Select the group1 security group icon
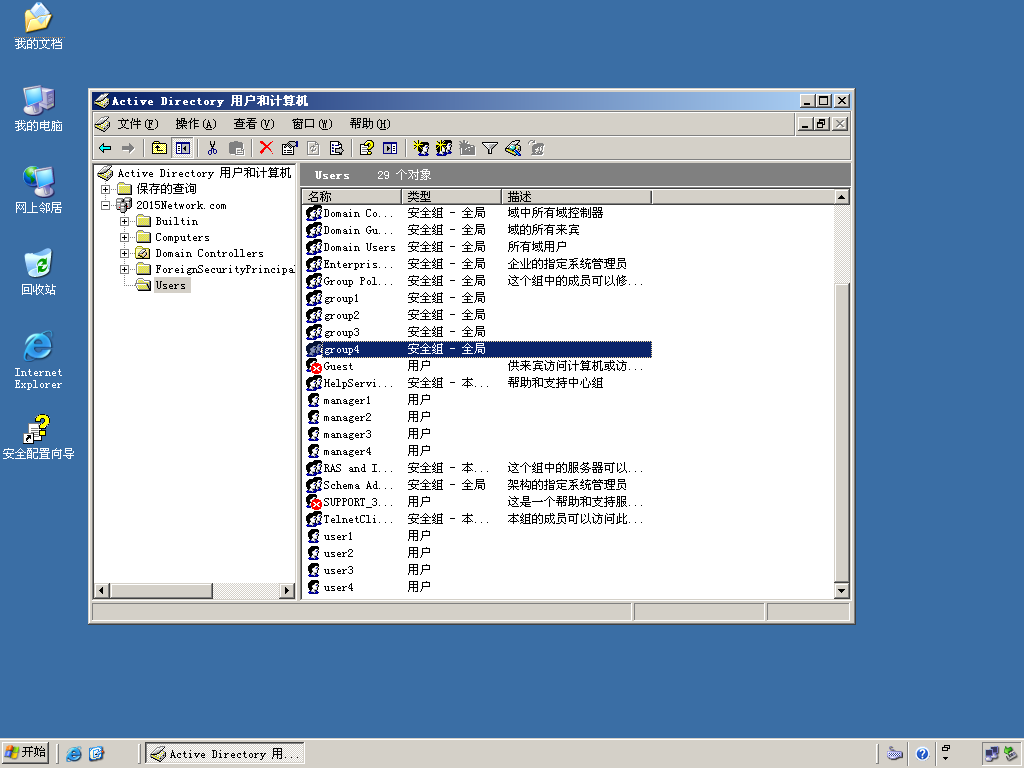This screenshot has height=768, width=1024. (314, 298)
